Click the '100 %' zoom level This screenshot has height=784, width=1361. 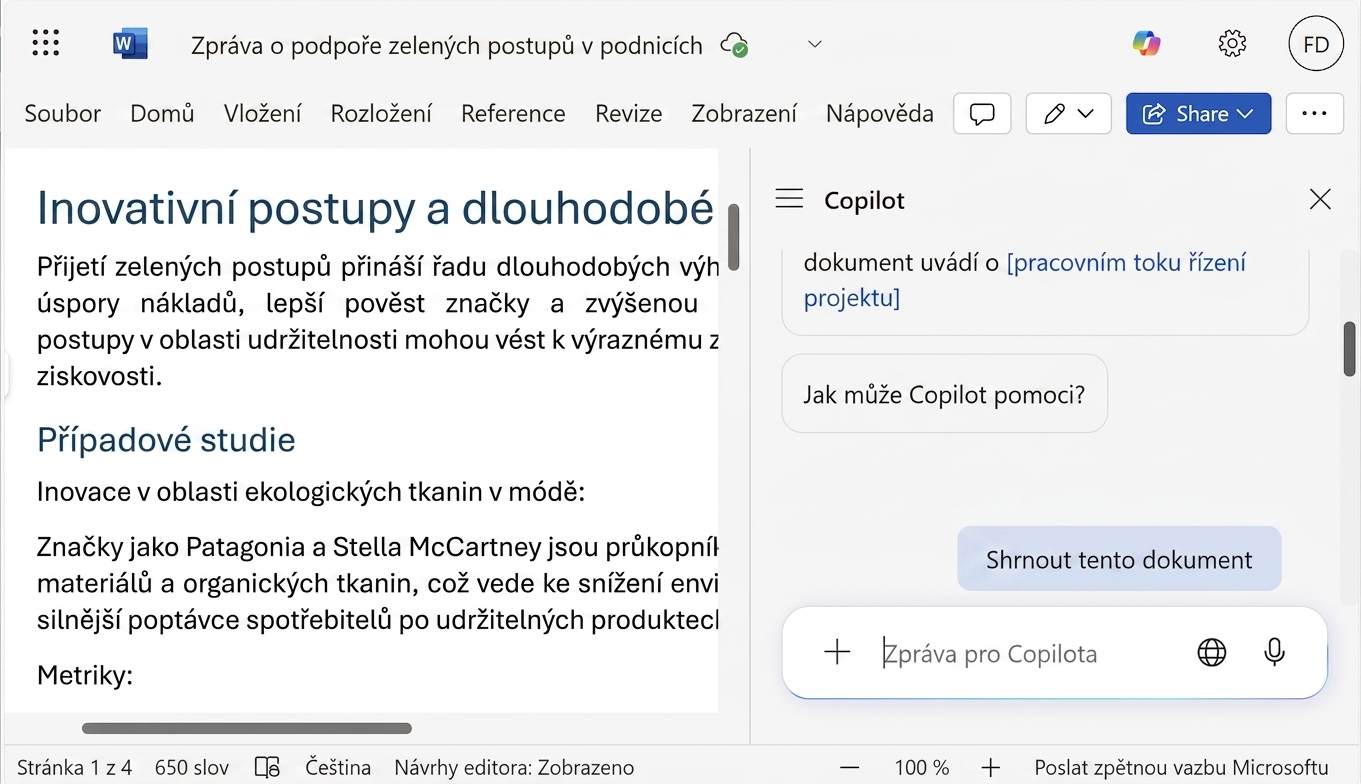tap(921, 767)
